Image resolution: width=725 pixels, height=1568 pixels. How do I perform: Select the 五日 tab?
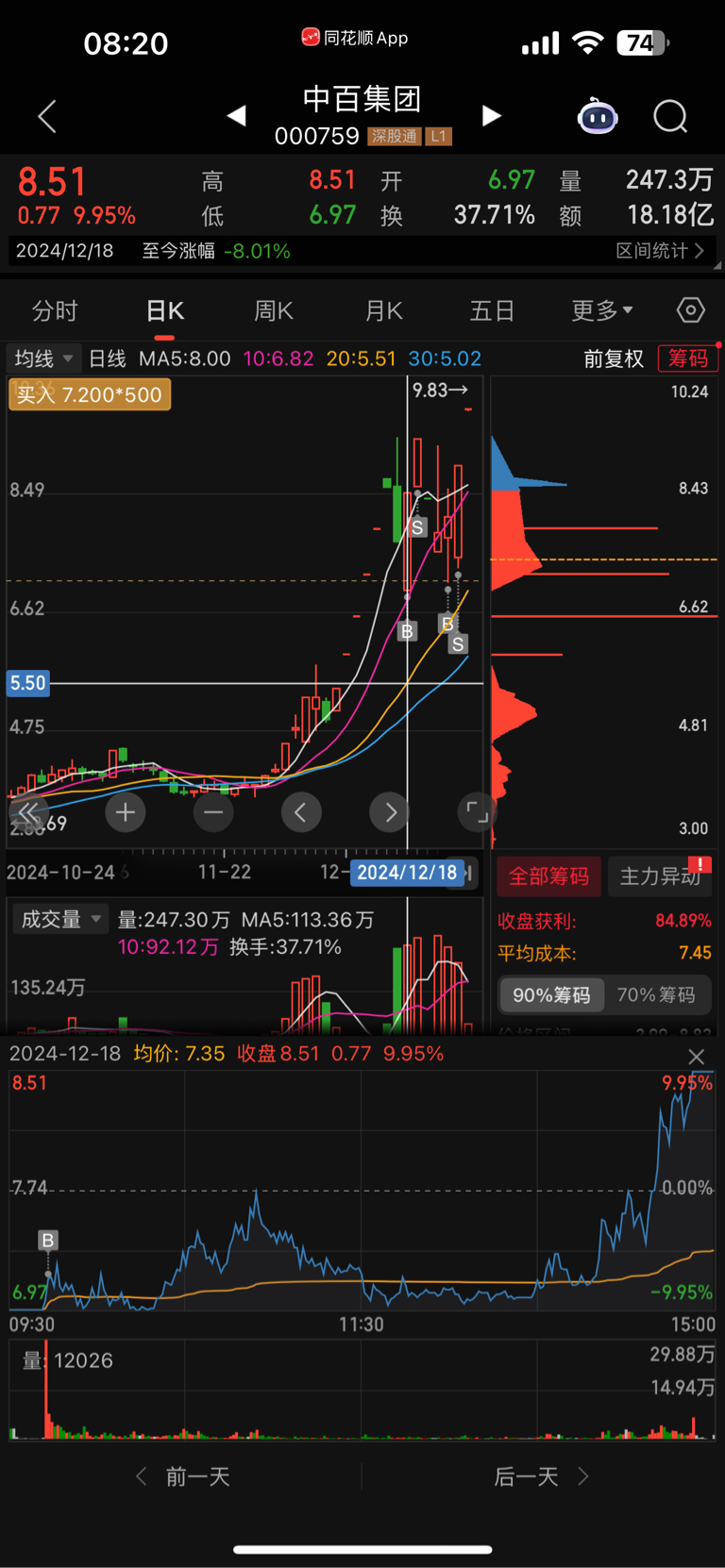tap(492, 311)
